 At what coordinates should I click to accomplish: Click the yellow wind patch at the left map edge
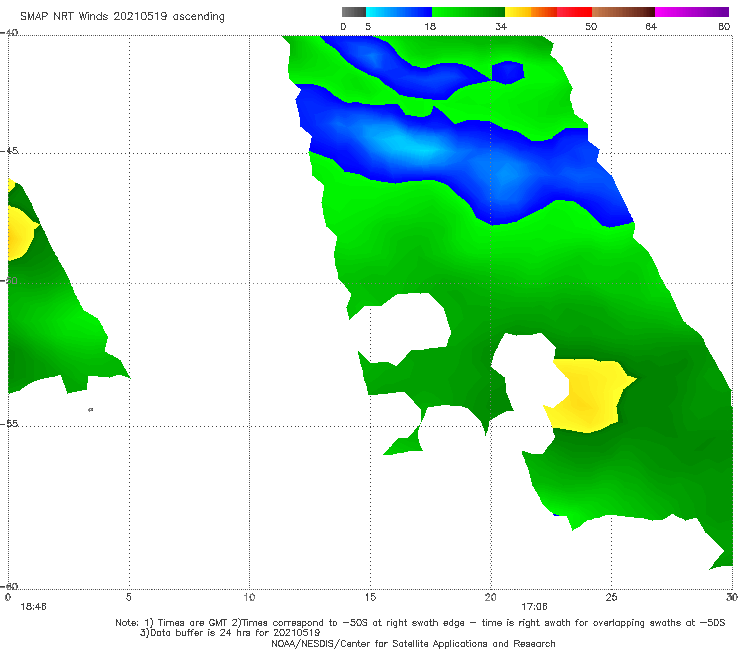click(19, 234)
